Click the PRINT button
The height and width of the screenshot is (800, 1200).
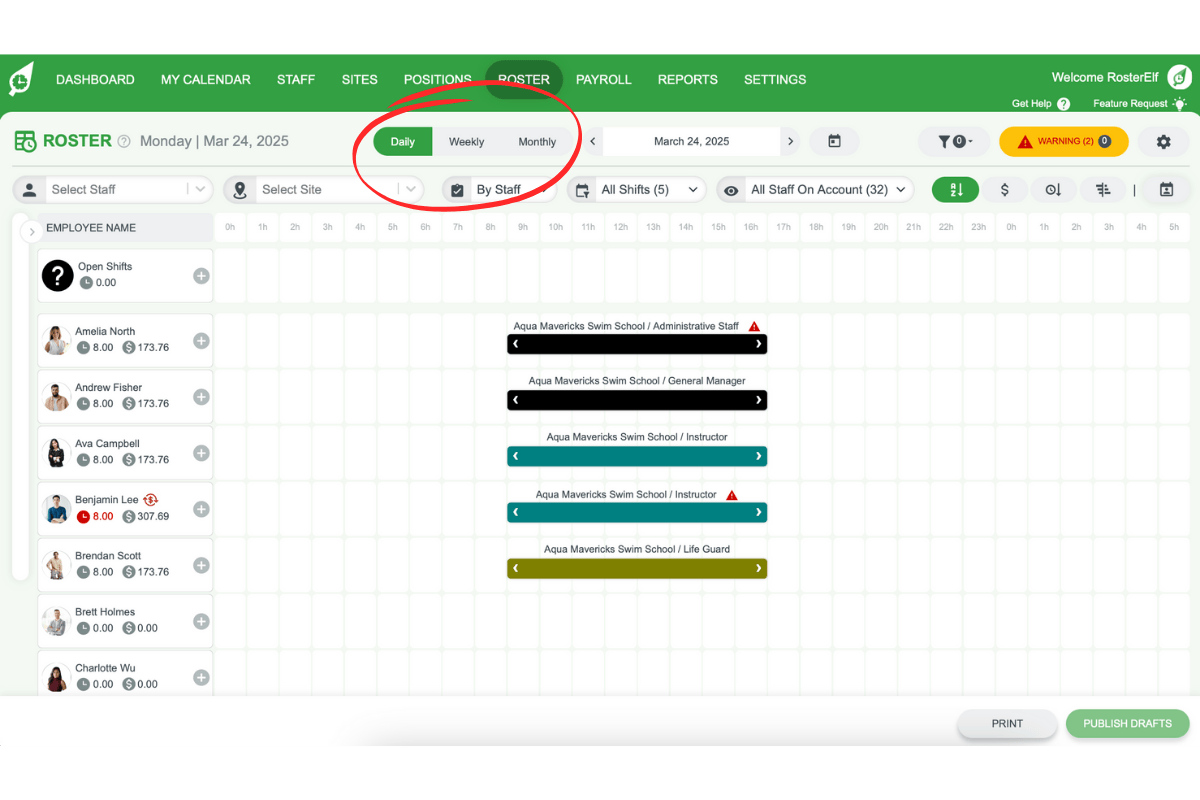[1006, 723]
